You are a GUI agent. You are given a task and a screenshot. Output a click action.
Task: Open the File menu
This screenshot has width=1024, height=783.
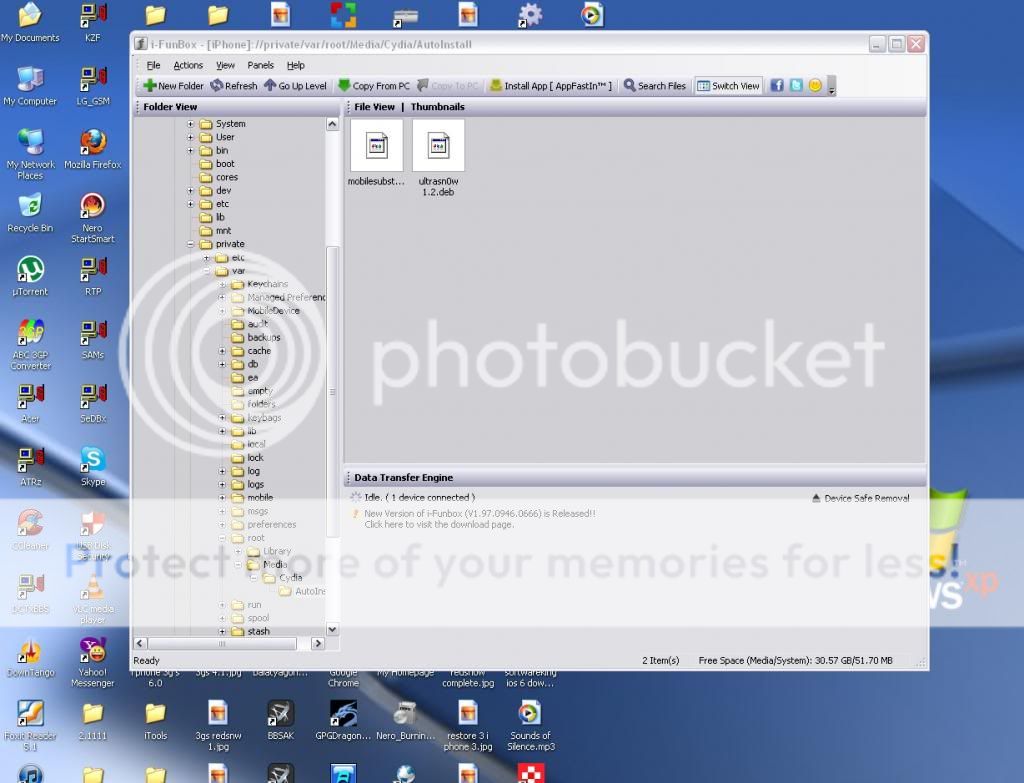153,65
